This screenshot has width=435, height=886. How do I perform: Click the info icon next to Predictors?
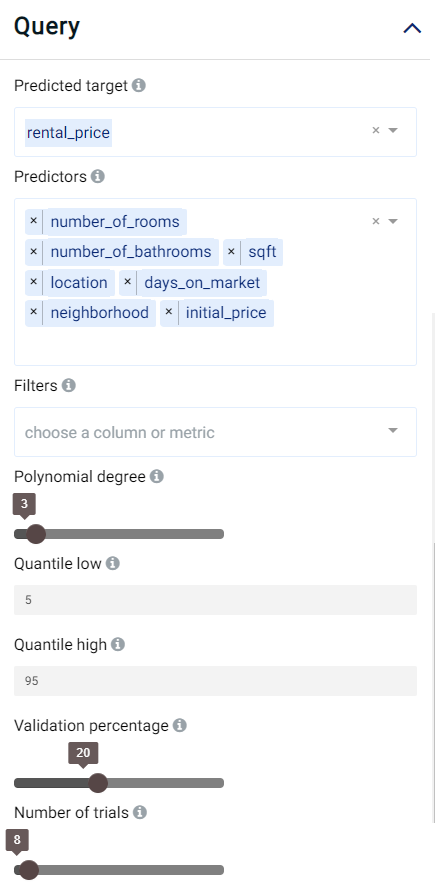[98, 176]
